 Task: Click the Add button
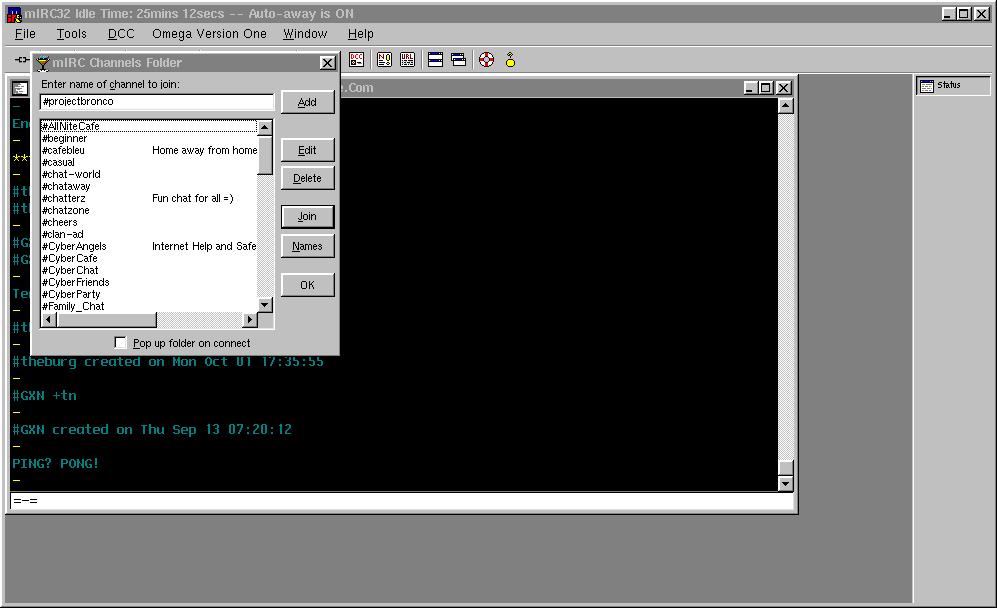pos(307,102)
